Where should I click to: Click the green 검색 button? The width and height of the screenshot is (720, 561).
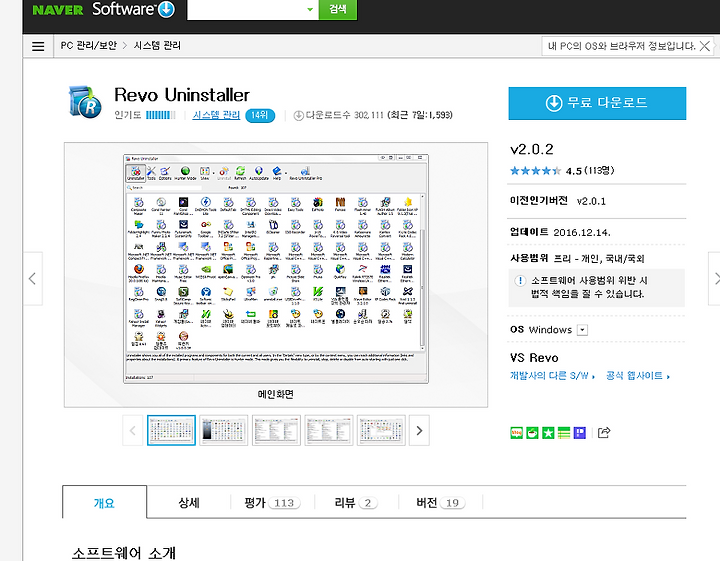click(338, 9)
